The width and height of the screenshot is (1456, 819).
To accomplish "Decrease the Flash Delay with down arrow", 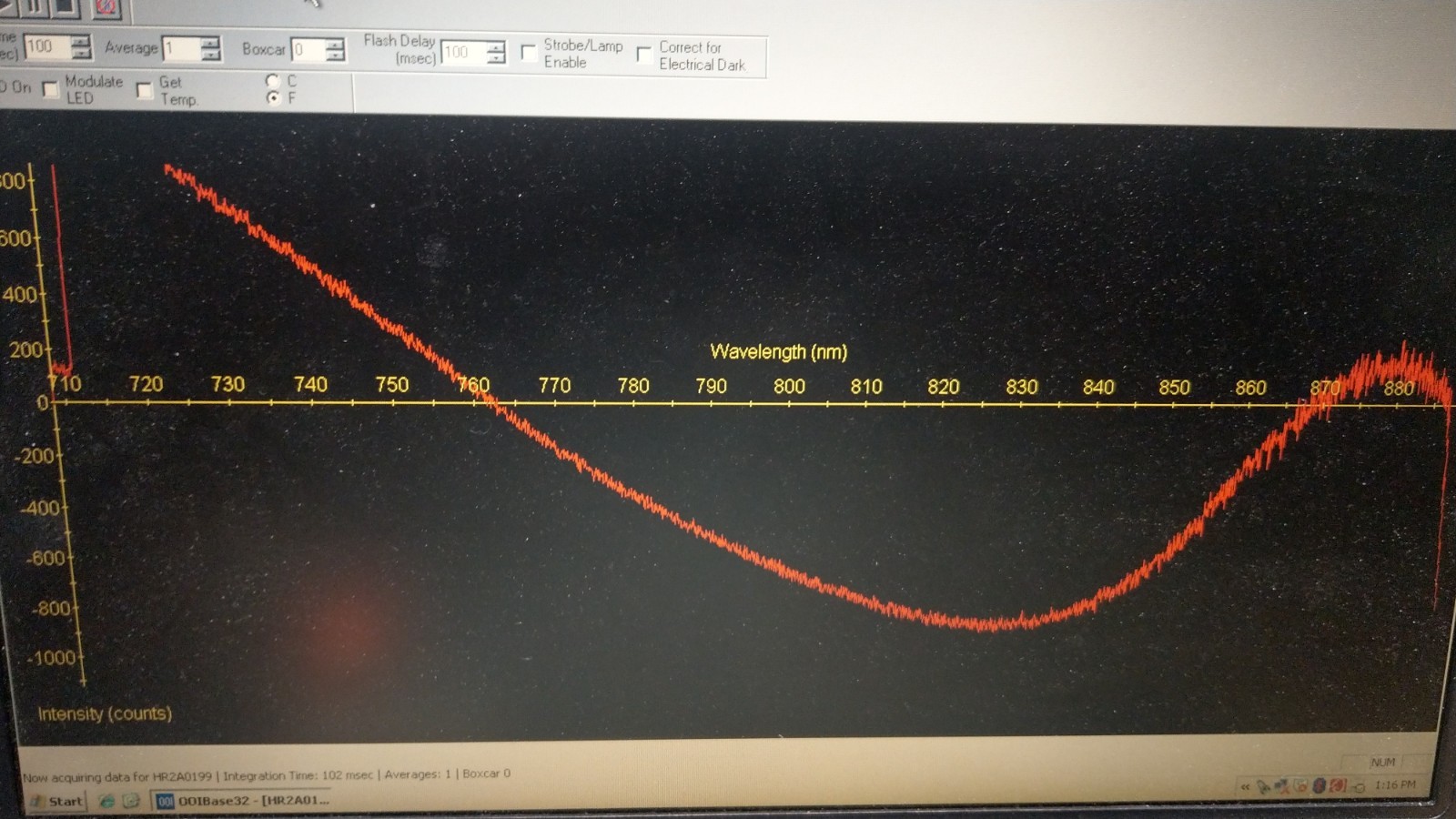I will [x=496, y=58].
